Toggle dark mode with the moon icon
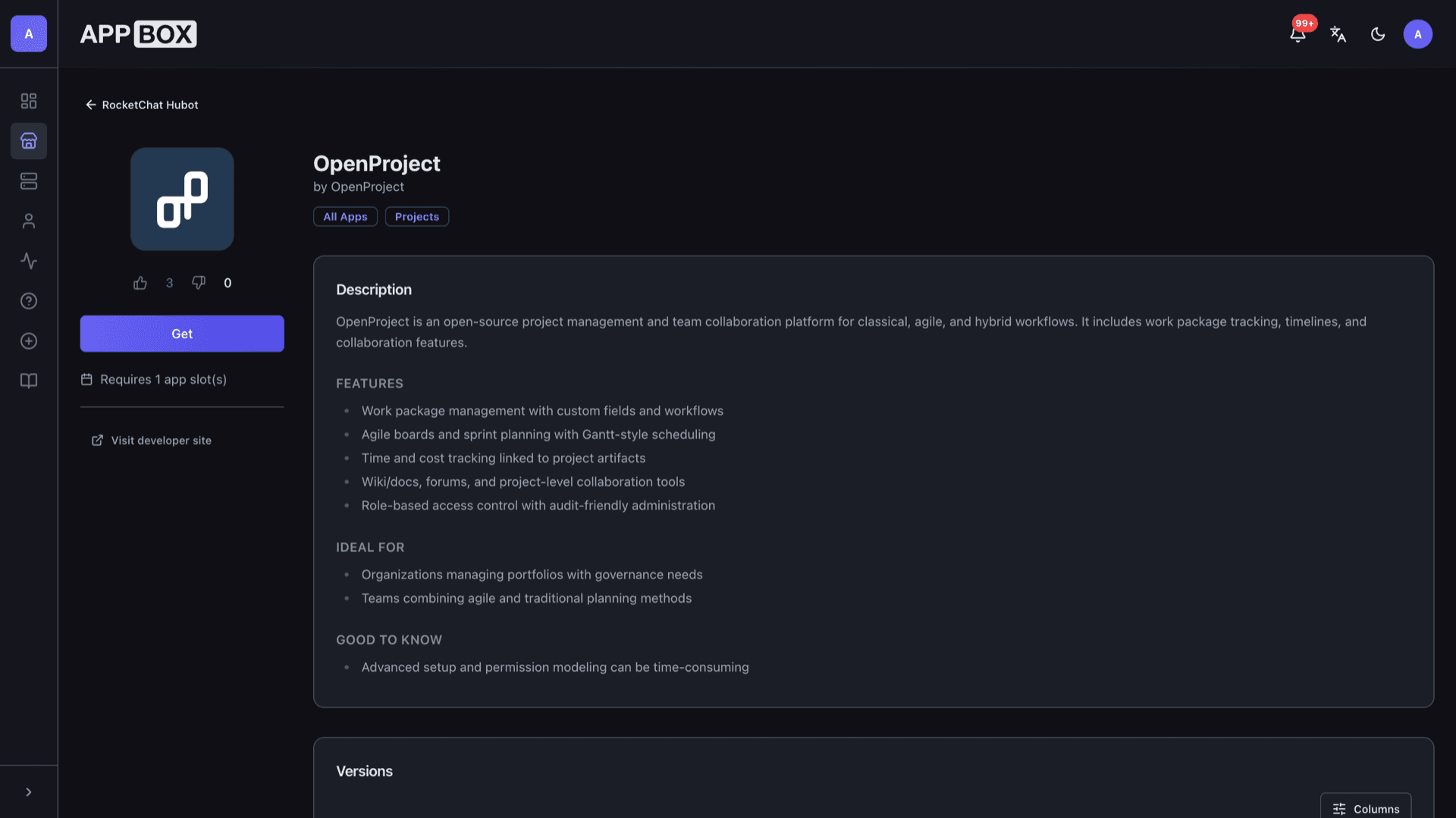This screenshot has height=818, width=1456. (x=1379, y=34)
